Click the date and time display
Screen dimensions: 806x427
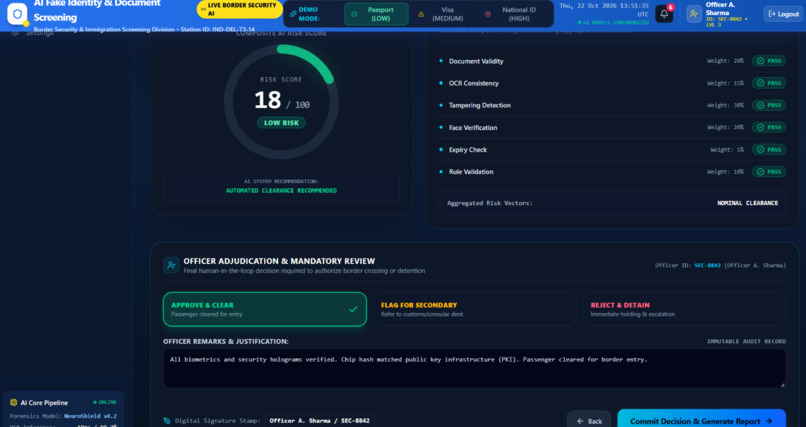[604, 10]
